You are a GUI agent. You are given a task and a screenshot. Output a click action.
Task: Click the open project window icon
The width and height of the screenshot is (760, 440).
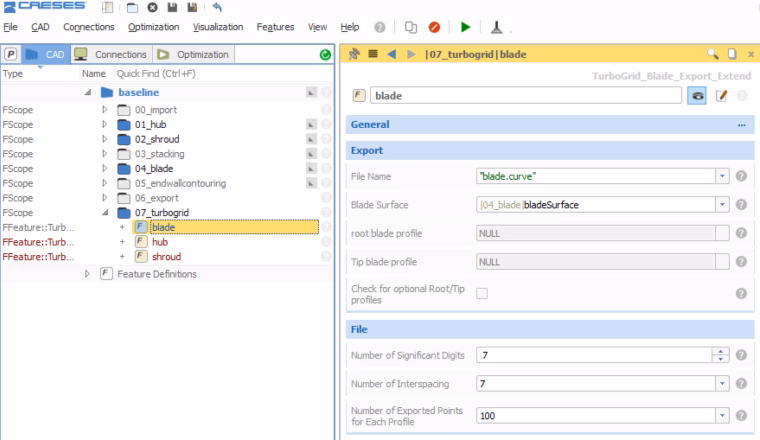pos(132,7)
